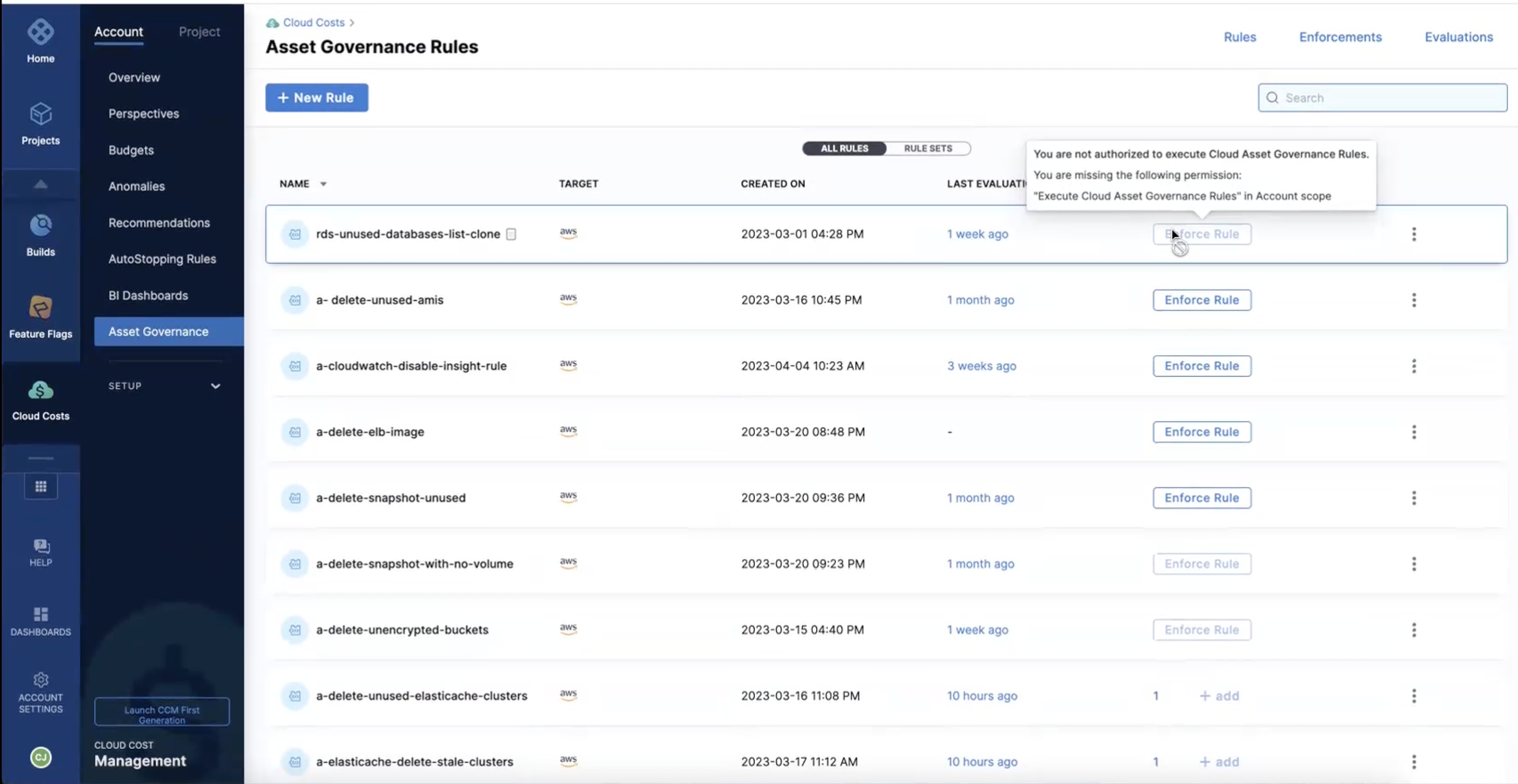This screenshot has height=784, width=1518.
Task: Open options menu for a-delete-unused-amis
Action: [1414, 300]
